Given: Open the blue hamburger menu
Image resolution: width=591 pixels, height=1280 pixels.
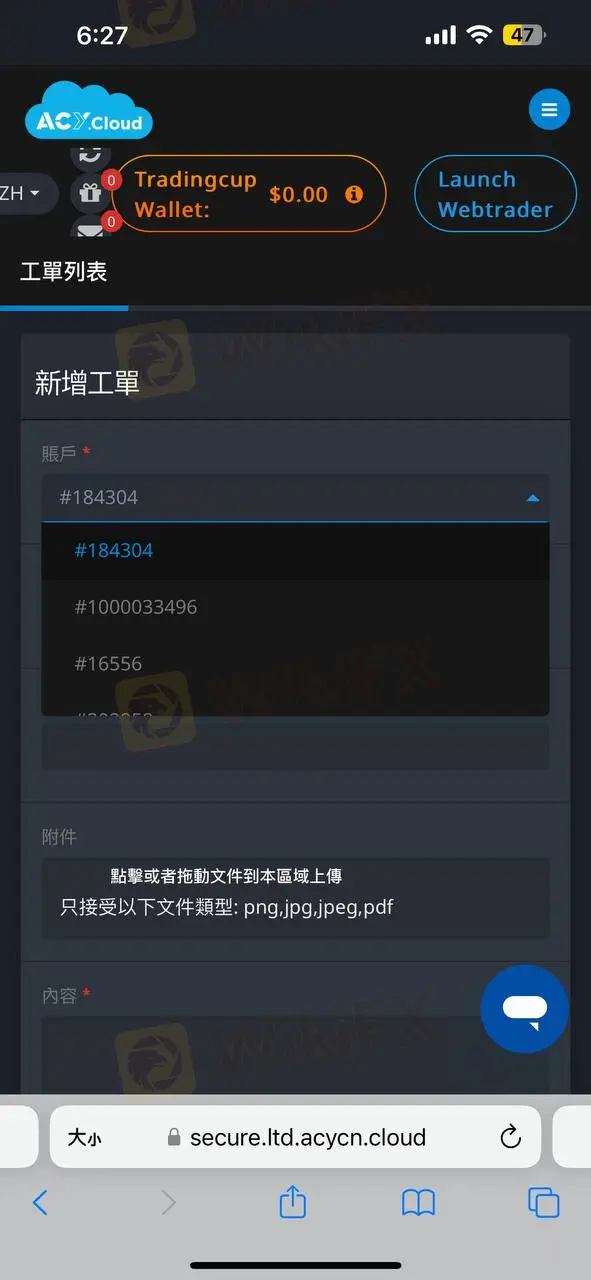Looking at the screenshot, I should [549, 109].
